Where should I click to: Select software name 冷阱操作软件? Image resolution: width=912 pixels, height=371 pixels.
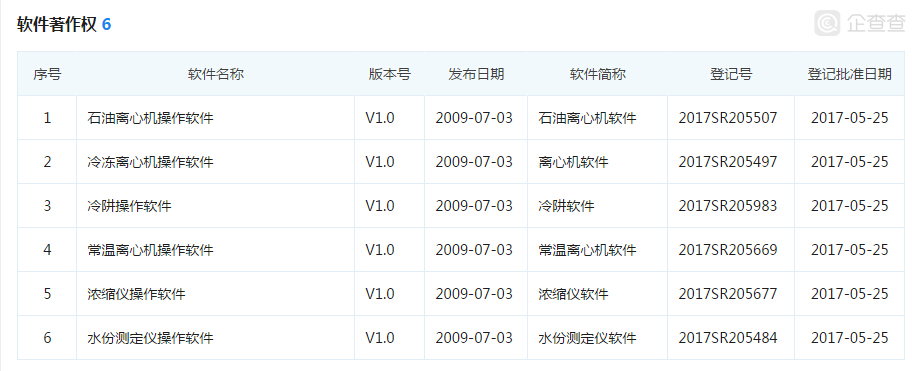tap(129, 206)
